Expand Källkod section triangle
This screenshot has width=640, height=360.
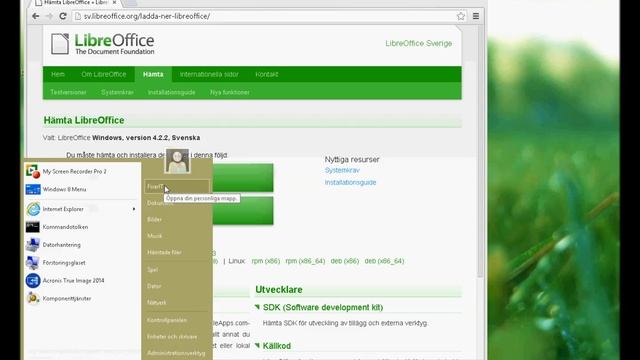pyautogui.click(x=257, y=345)
